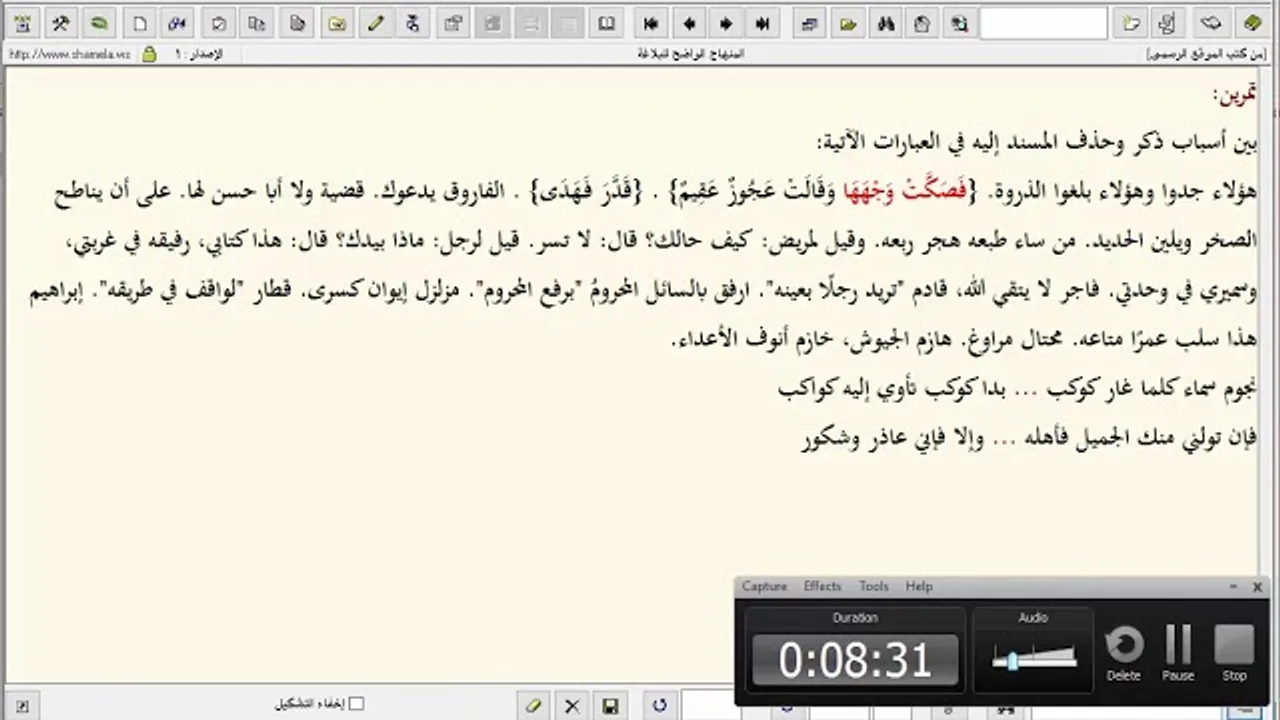The width and height of the screenshot is (1280, 720).
Task: Toggle the إخفاء التشكيل checkbox
Action: click(356, 704)
